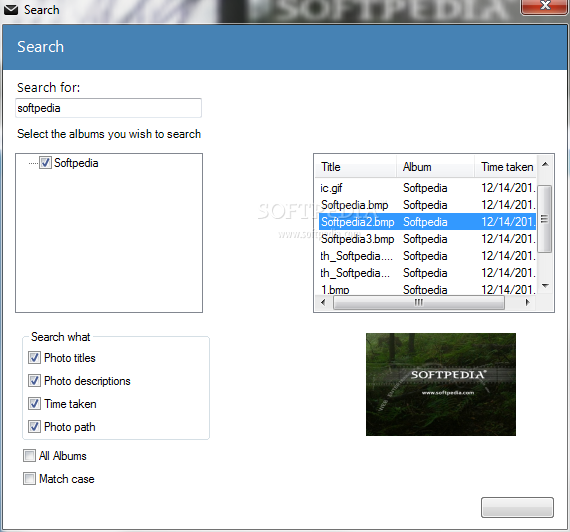Select the ic.gif result row
This screenshot has height=532, width=570.
tap(427, 188)
